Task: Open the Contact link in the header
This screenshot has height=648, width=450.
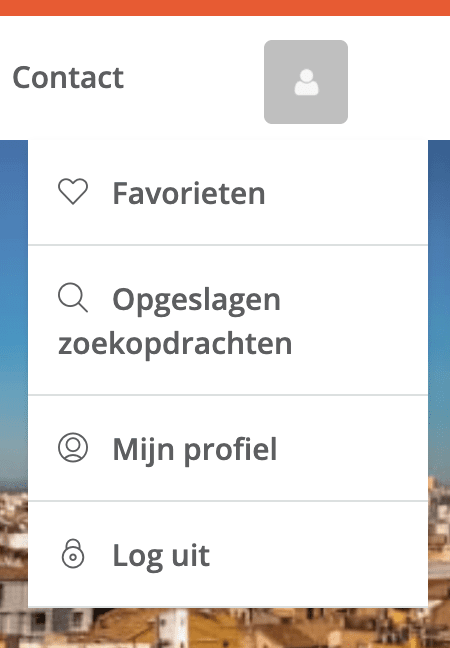Action: [x=68, y=77]
